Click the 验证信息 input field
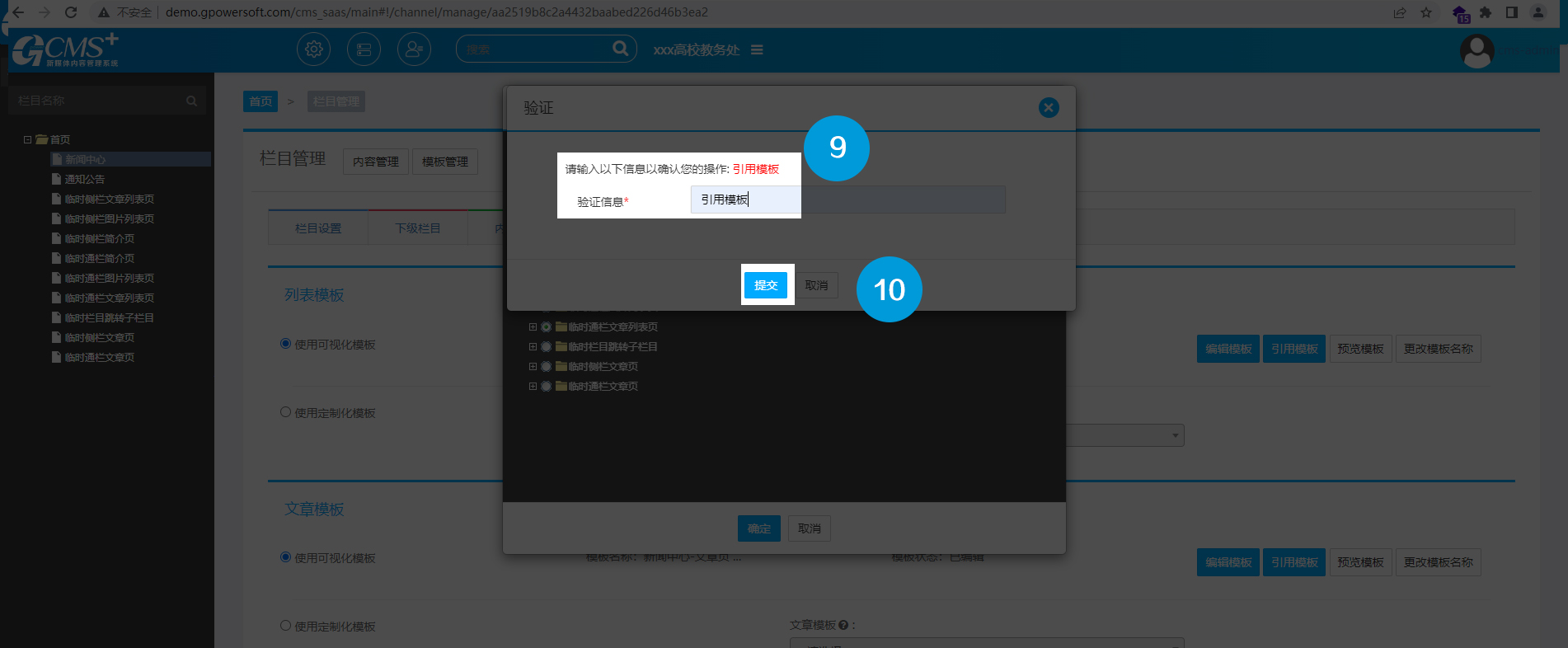 point(847,200)
